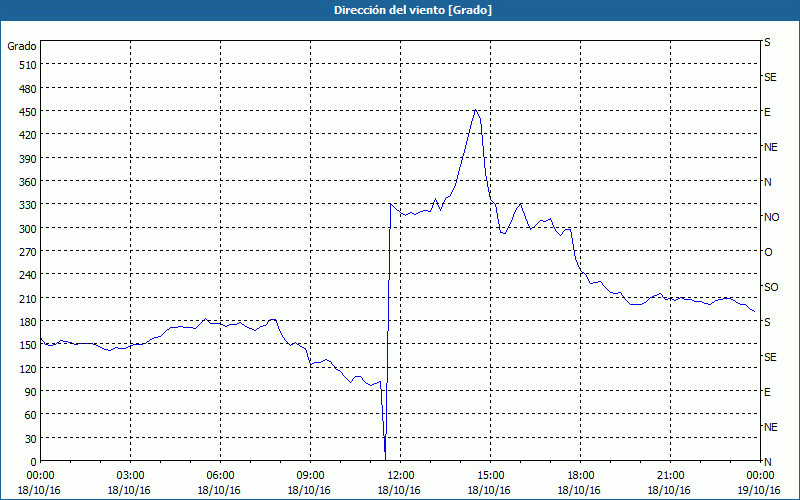Screen dimensions: 800x500
Task: Select the 180 label on the left axis
Action: pos(28,321)
